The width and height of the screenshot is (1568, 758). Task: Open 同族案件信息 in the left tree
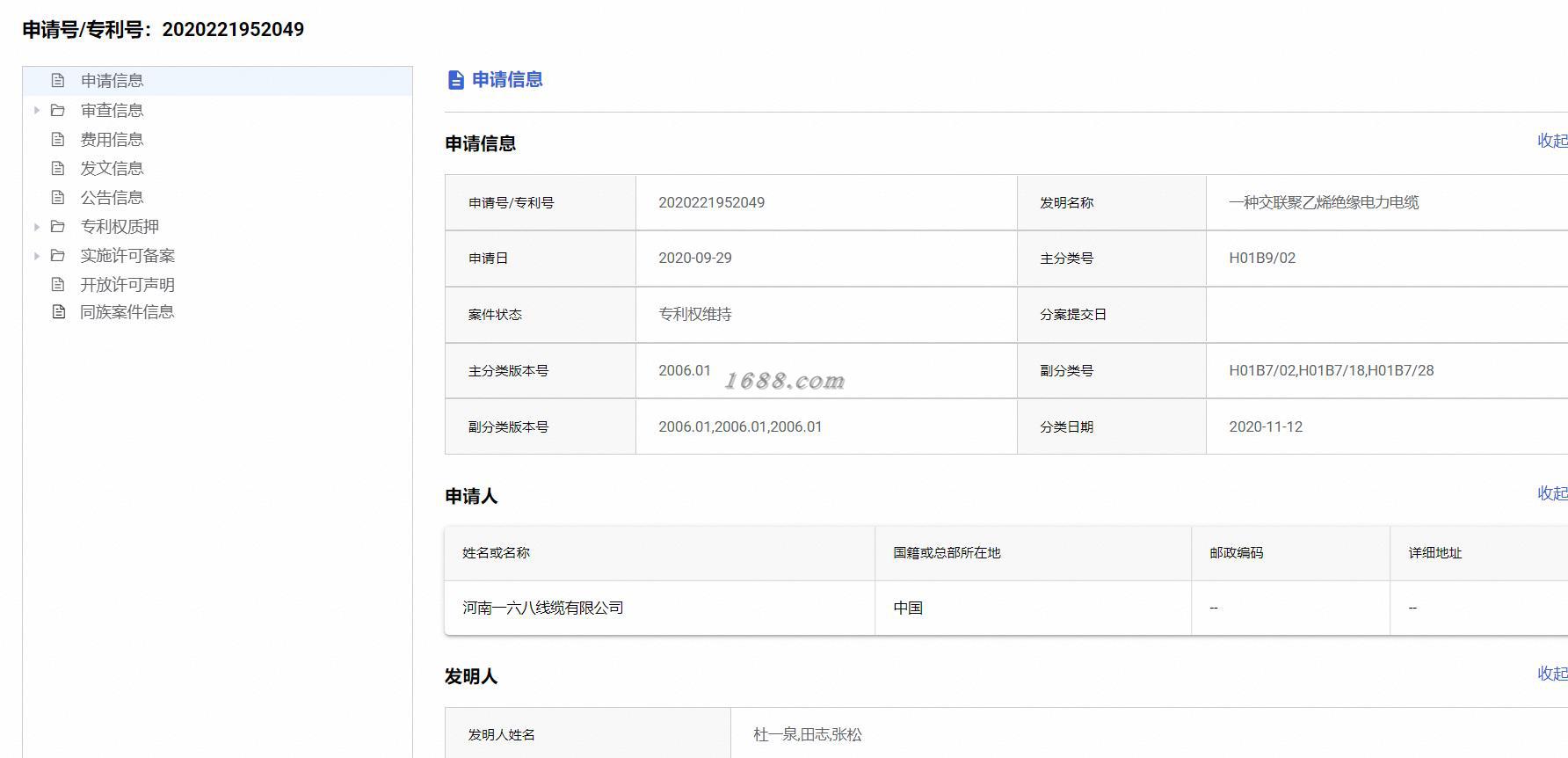[127, 311]
